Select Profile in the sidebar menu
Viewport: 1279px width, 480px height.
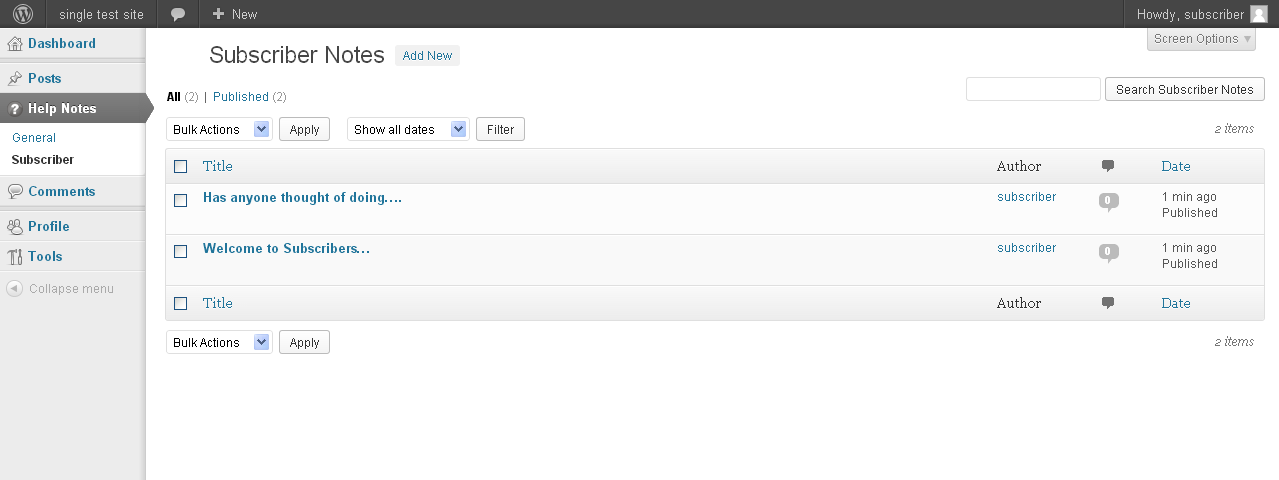(49, 226)
